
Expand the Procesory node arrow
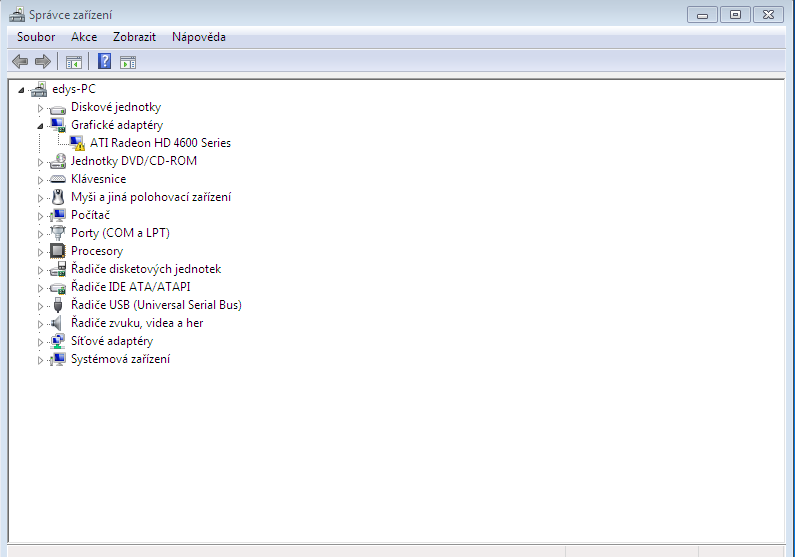pyautogui.click(x=40, y=252)
